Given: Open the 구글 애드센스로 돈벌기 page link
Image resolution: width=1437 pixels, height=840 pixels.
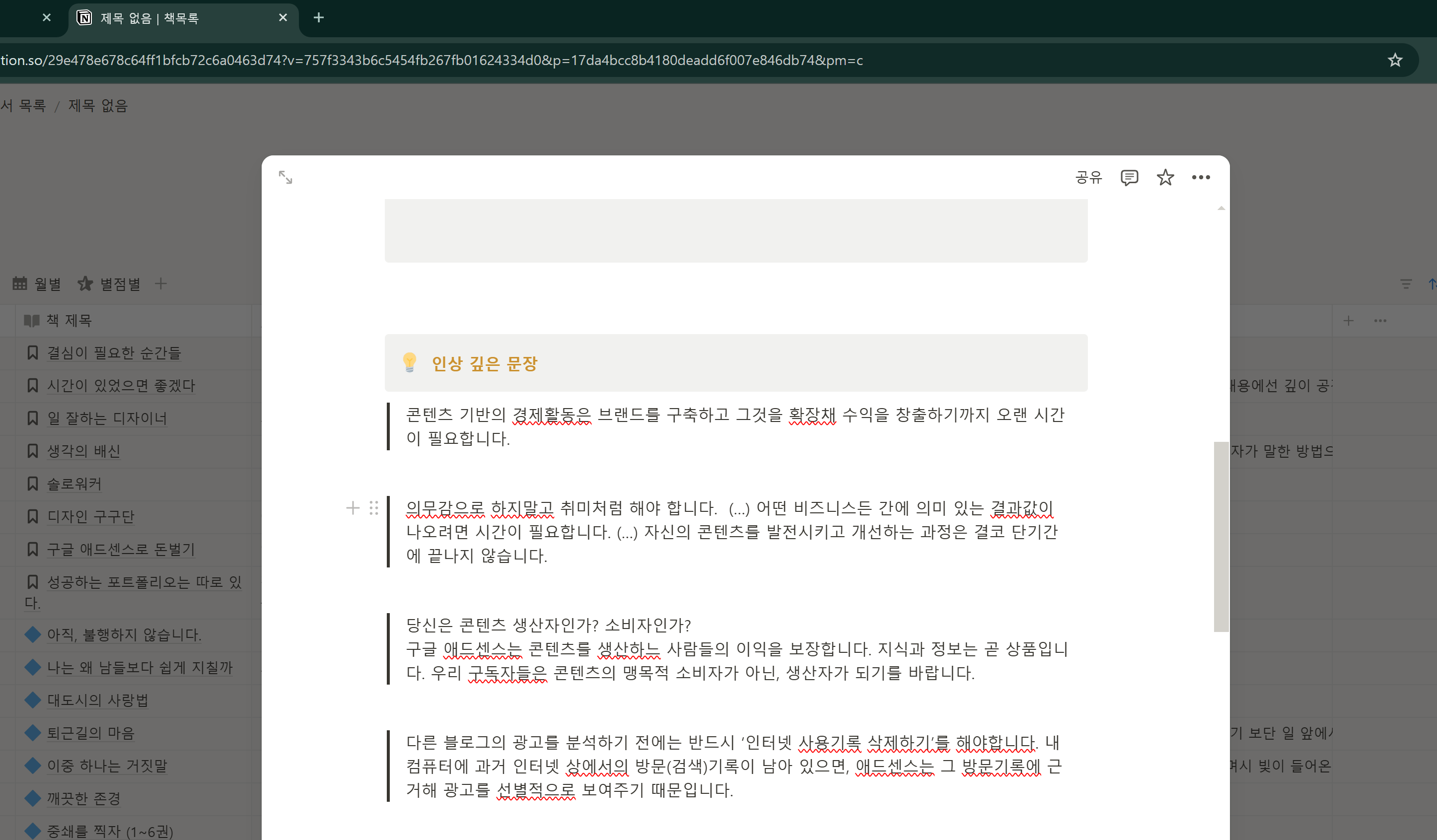Looking at the screenshot, I should (x=120, y=549).
